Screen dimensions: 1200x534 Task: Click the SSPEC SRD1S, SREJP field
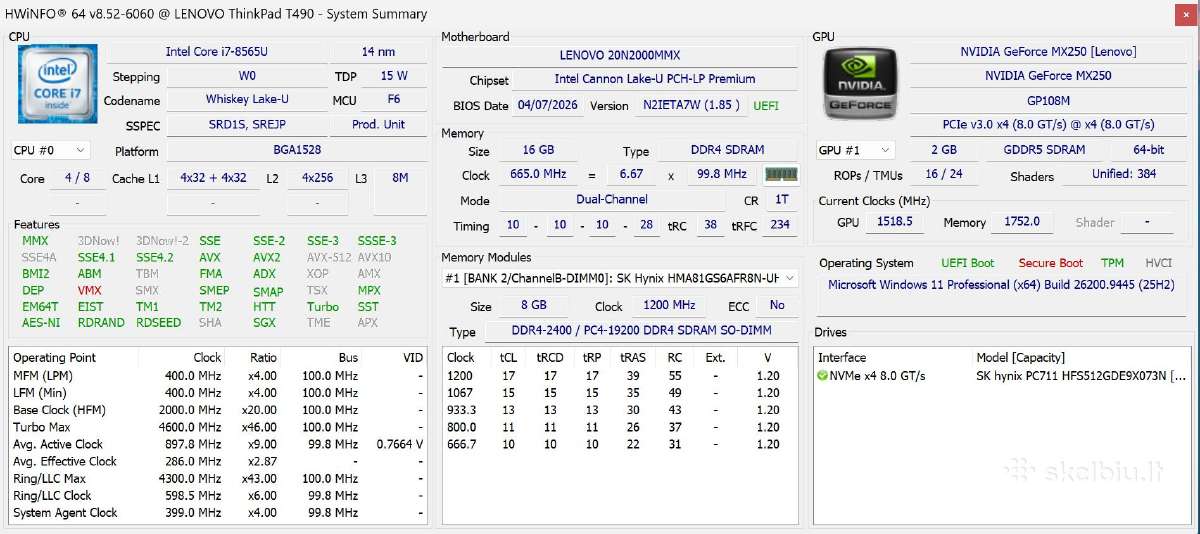[x=246, y=125]
